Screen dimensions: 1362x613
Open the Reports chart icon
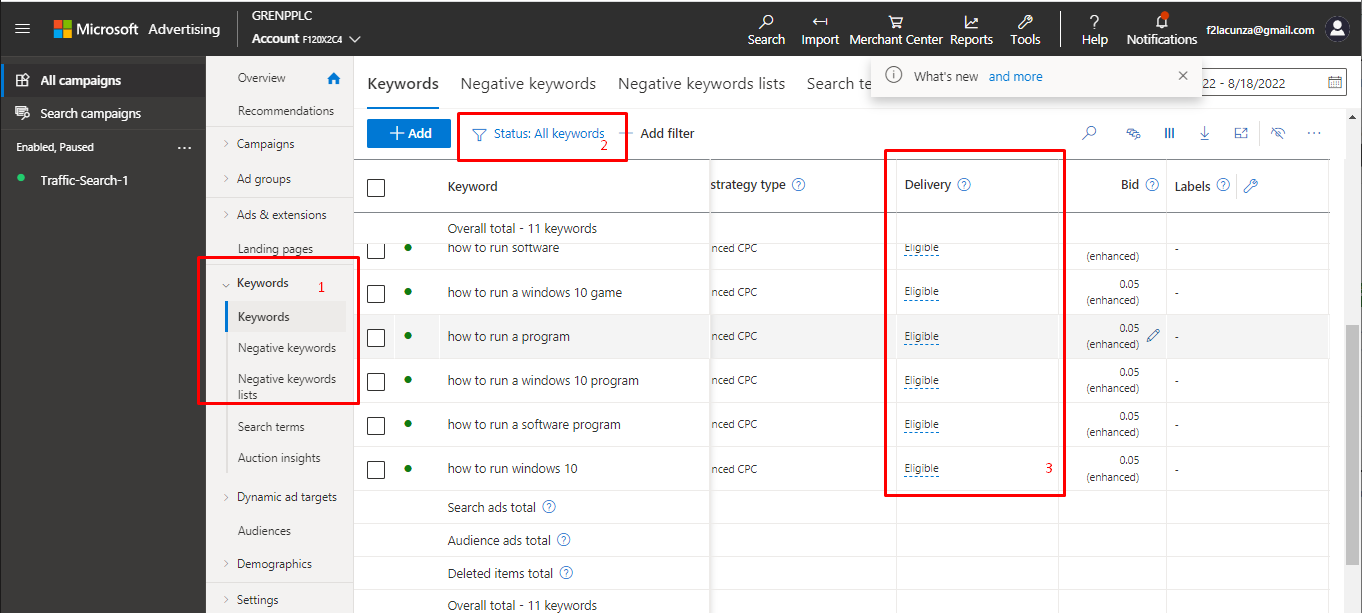971,22
